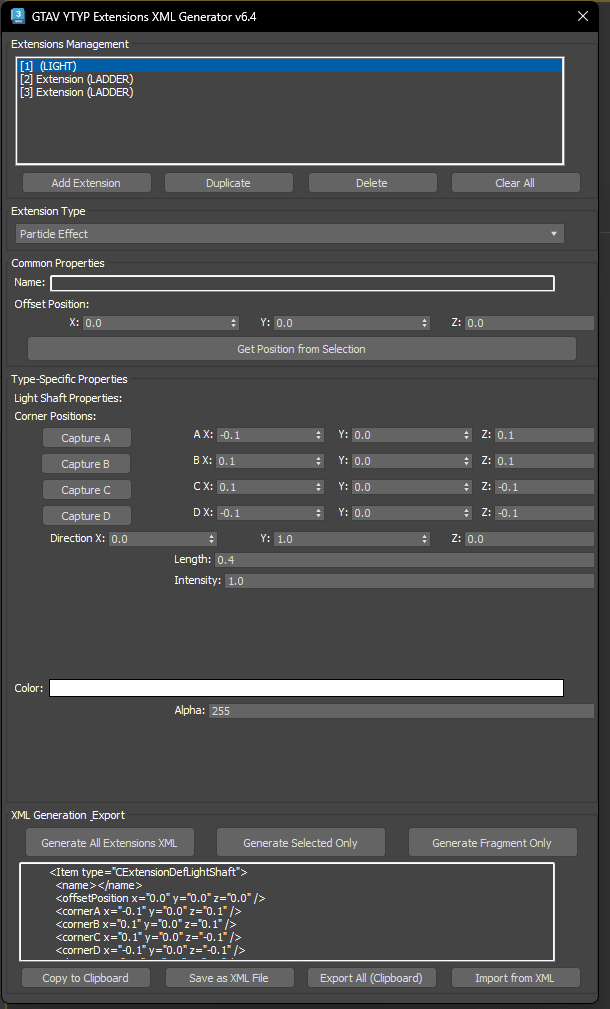This screenshot has width=610, height=1009.
Task: Focus the Name input field
Action: (302, 283)
